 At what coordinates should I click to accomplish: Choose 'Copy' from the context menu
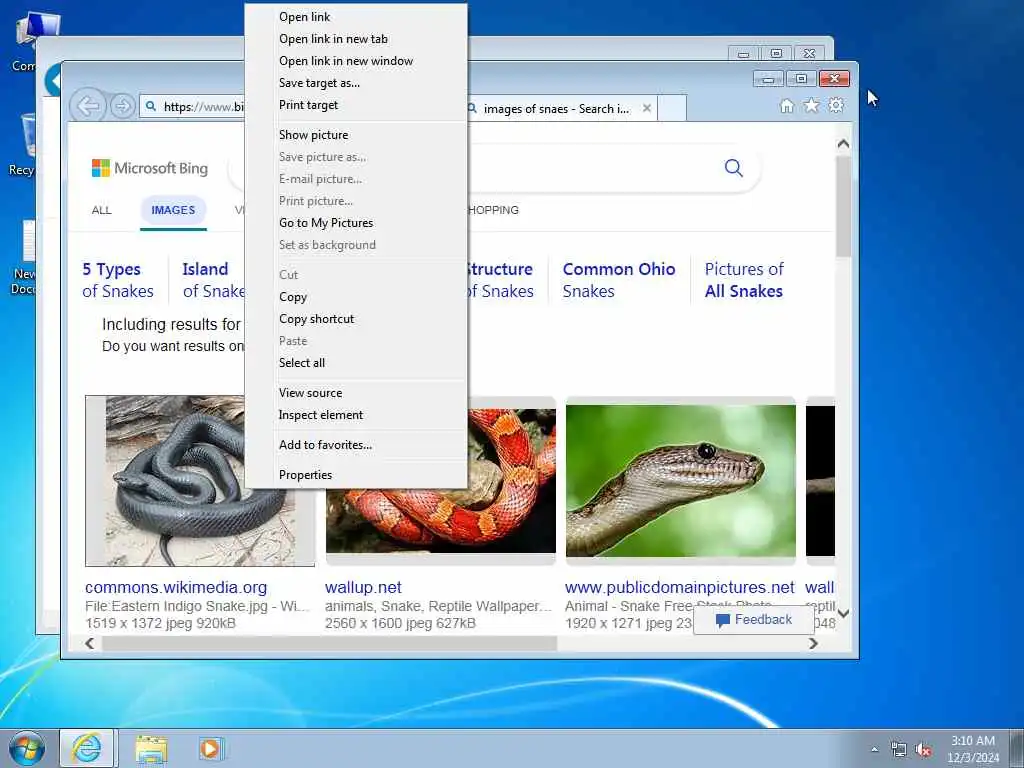point(293,297)
